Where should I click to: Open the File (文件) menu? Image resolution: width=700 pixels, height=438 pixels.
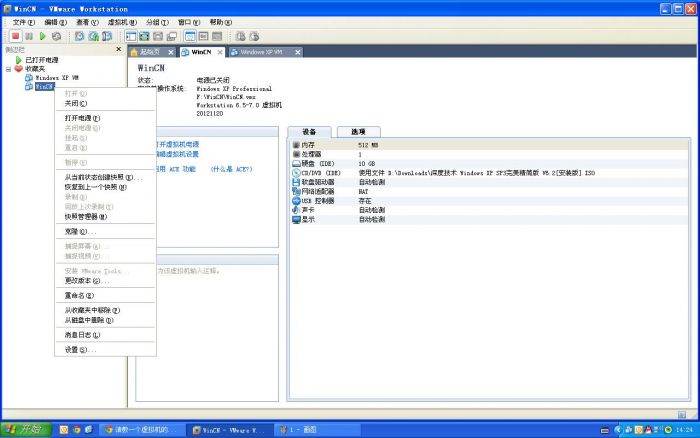24,22
